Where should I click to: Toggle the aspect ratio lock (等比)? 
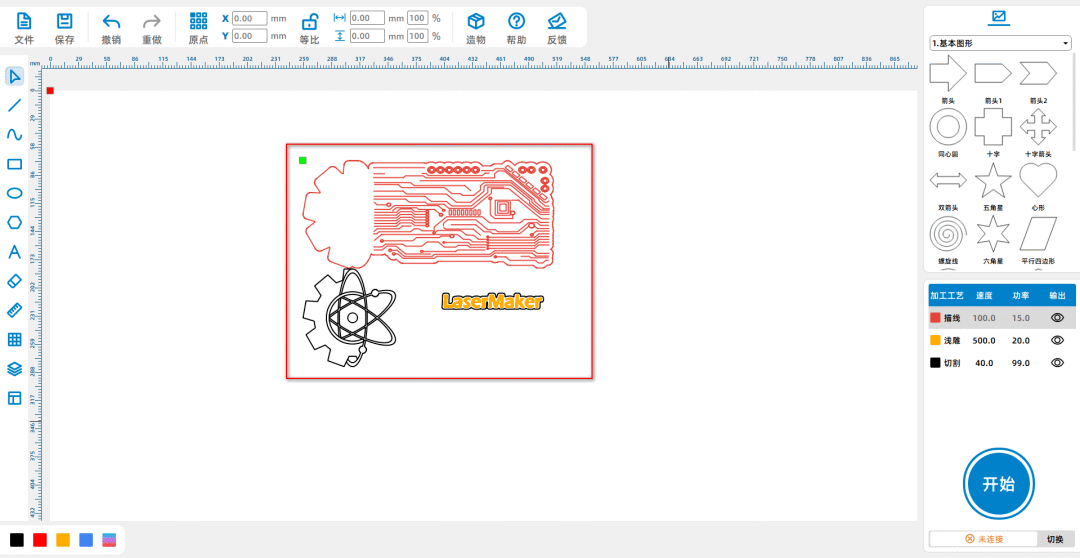point(310,22)
